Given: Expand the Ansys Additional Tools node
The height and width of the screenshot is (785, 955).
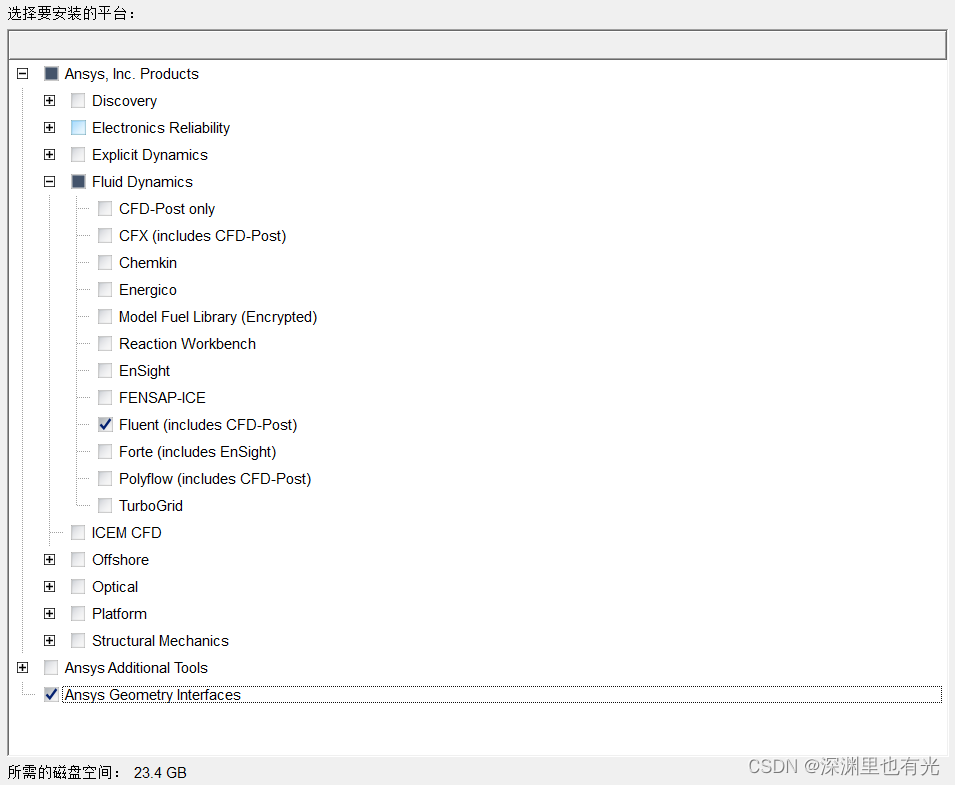Looking at the screenshot, I should (x=22, y=668).
